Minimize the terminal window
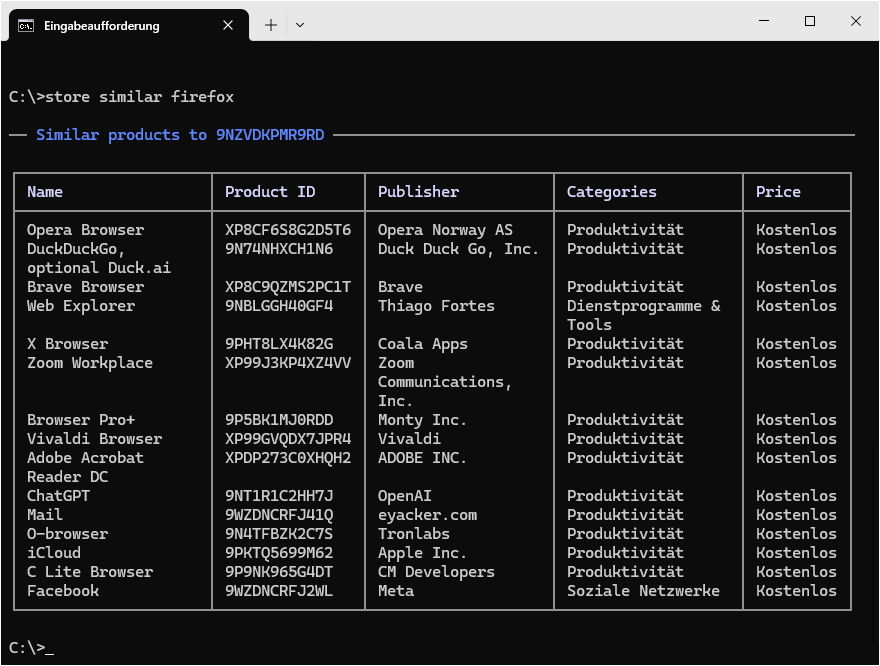880x666 pixels. (x=764, y=21)
